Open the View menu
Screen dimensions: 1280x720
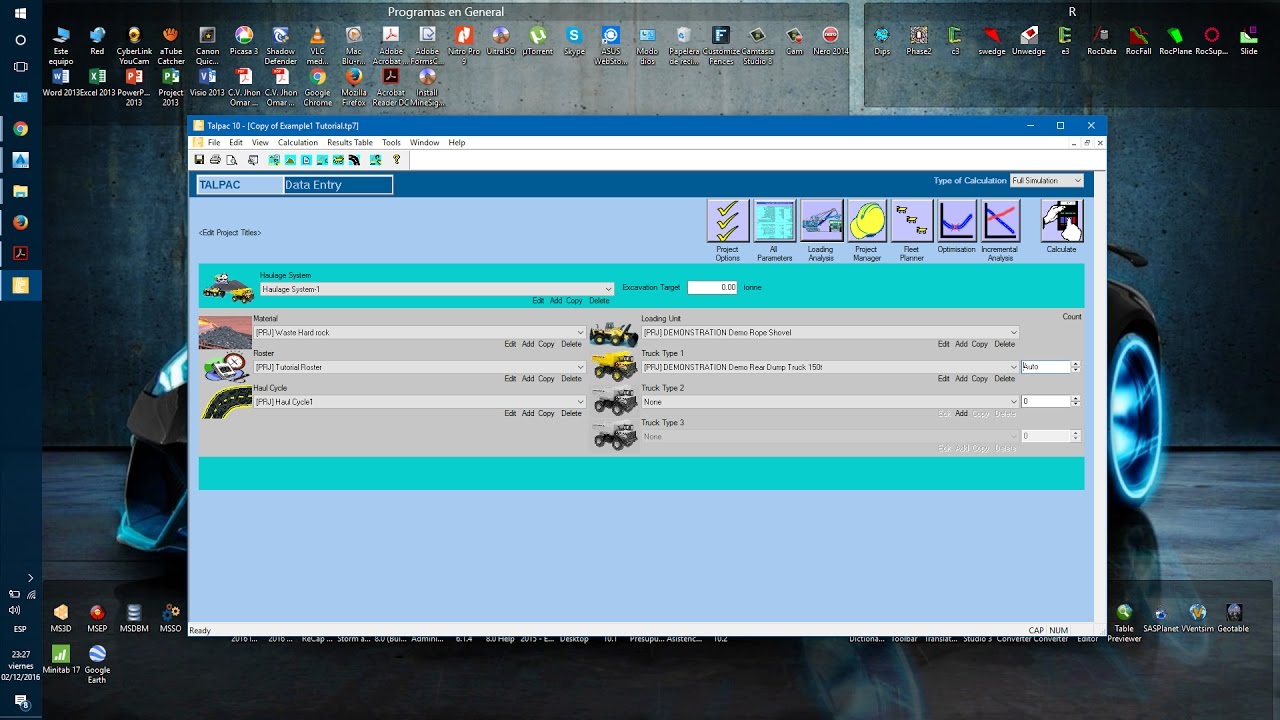click(x=260, y=143)
